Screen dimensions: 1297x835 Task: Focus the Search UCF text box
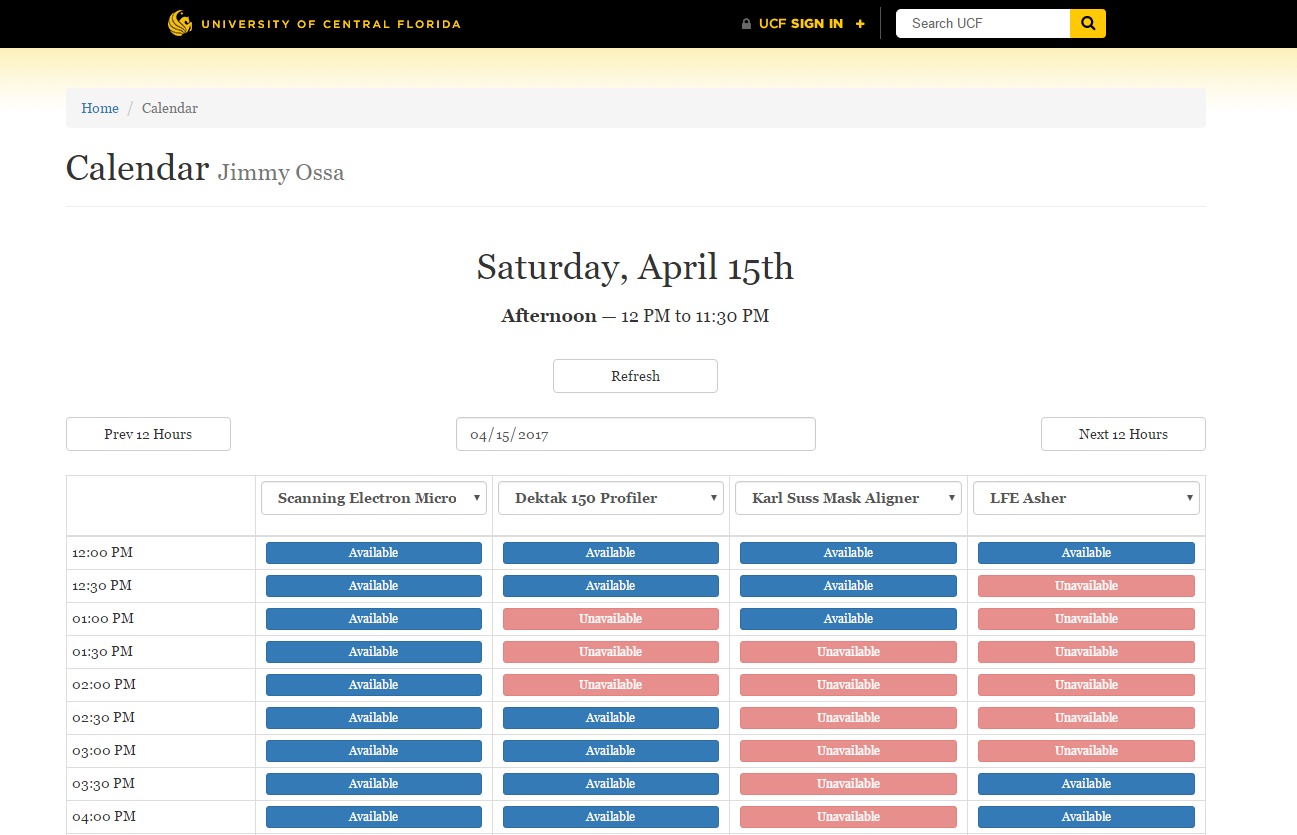[982, 24]
